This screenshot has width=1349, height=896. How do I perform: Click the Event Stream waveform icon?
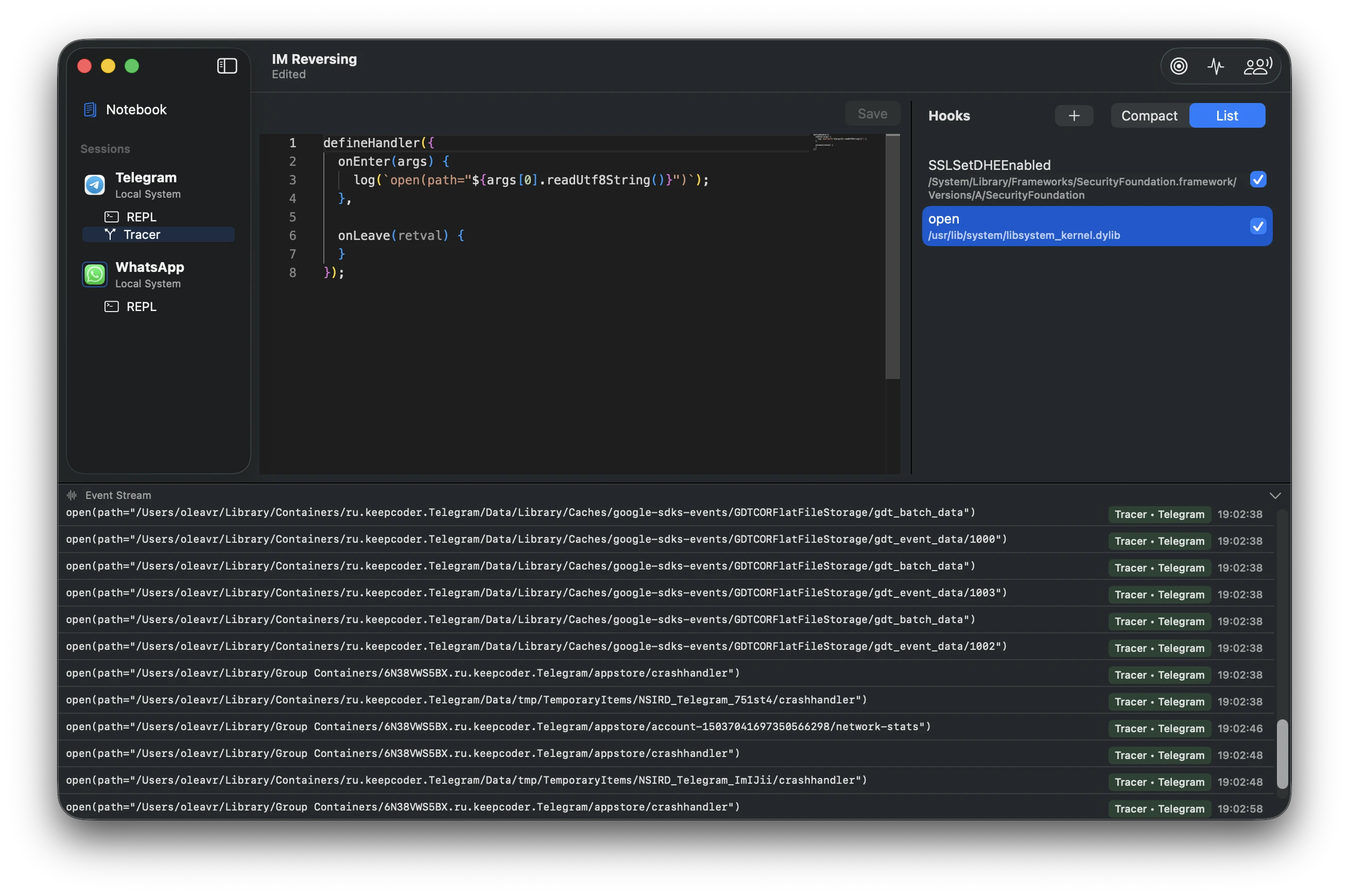72,495
